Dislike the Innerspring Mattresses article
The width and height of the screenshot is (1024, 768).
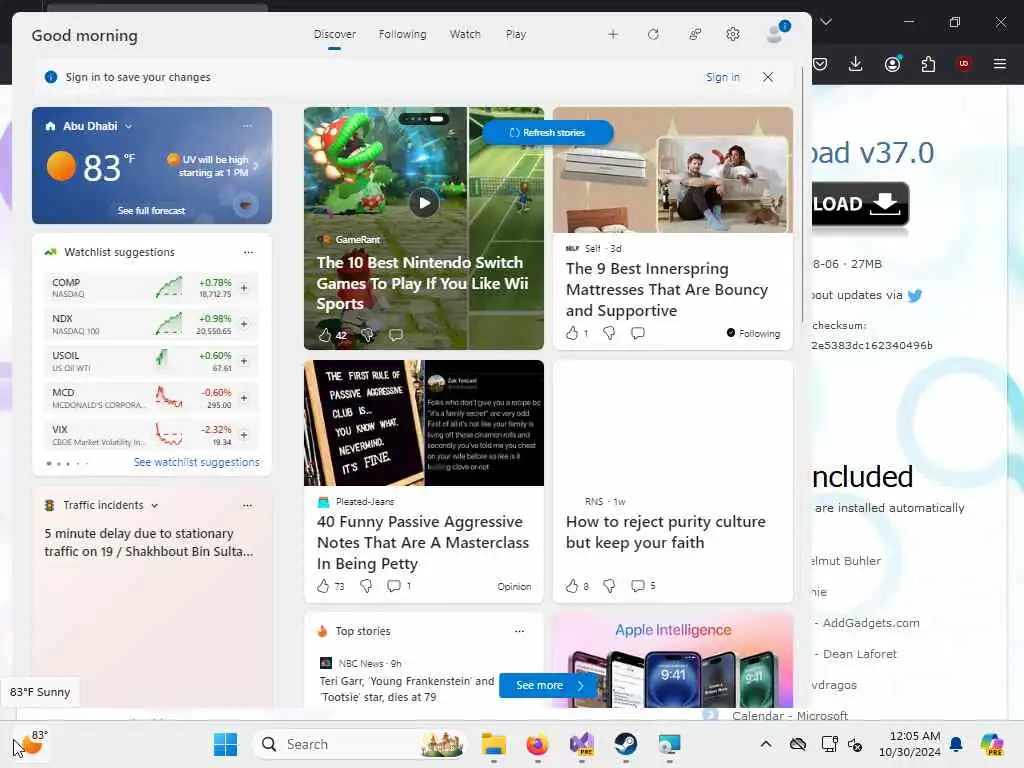coord(609,333)
